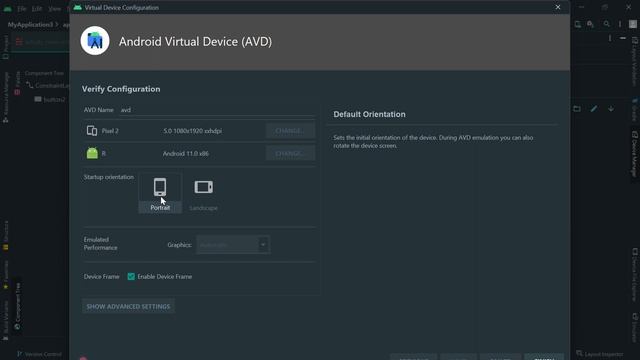
Task: Click the minimize panel dash icon
Action: coord(622,38)
